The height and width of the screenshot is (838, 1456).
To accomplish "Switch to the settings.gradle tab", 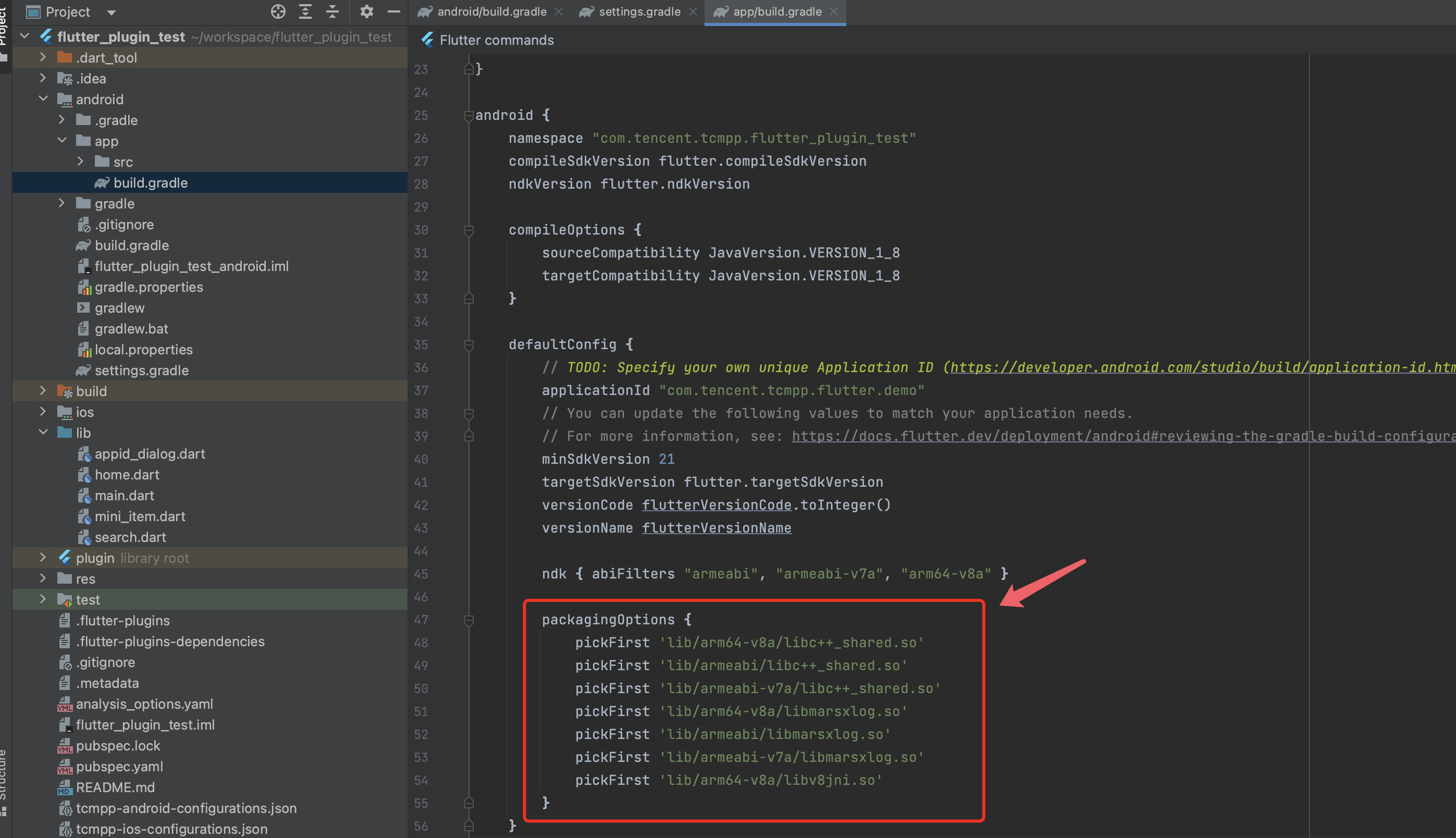I will pyautogui.click(x=639, y=11).
